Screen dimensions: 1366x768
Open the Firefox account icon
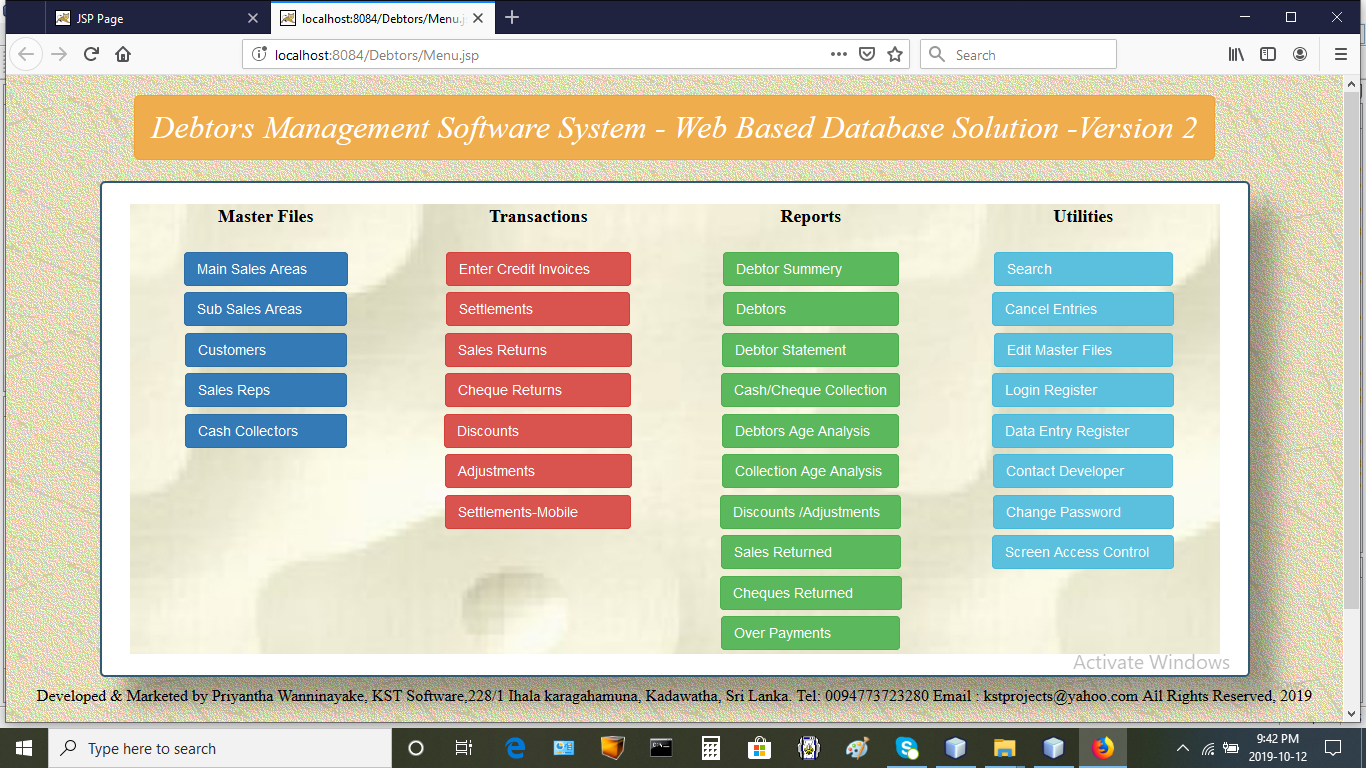1300,55
